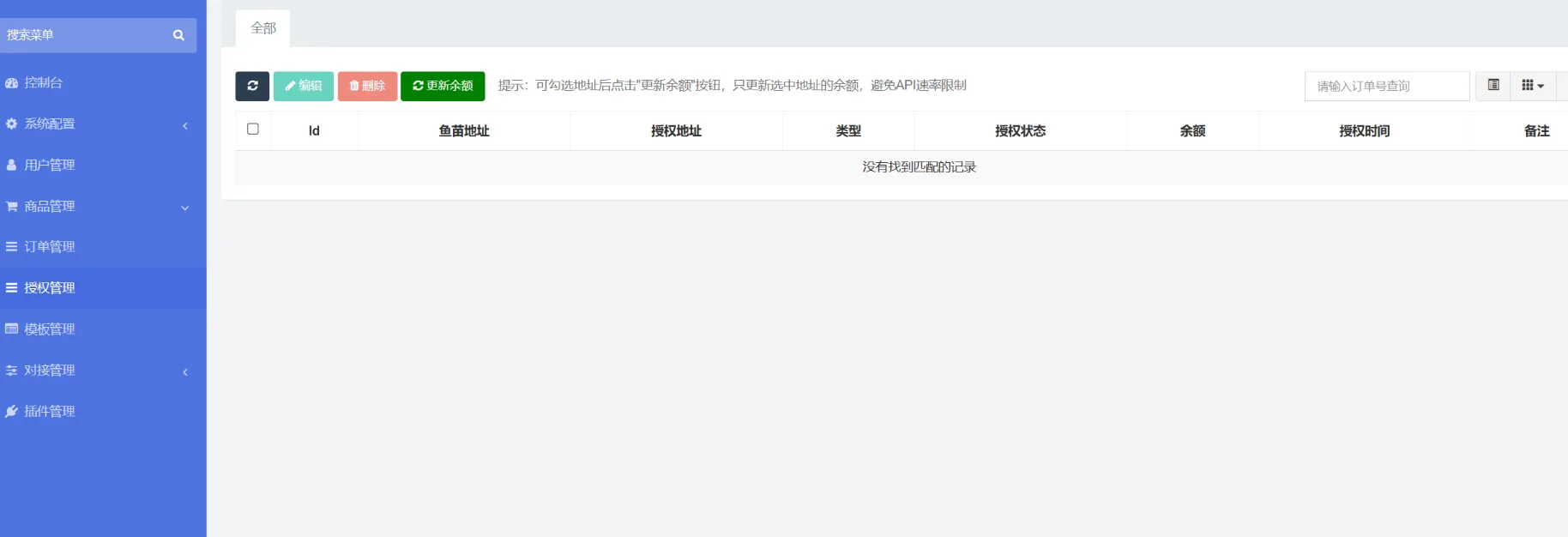Click the search magnifier icon in sidebar
The height and width of the screenshot is (537, 1568).
(178, 35)
